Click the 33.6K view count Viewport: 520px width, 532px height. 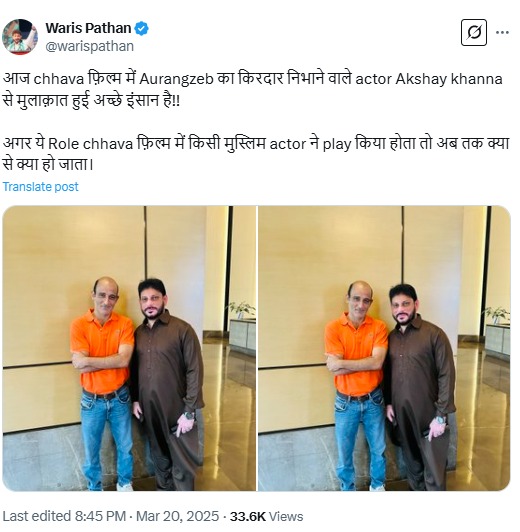248,516
